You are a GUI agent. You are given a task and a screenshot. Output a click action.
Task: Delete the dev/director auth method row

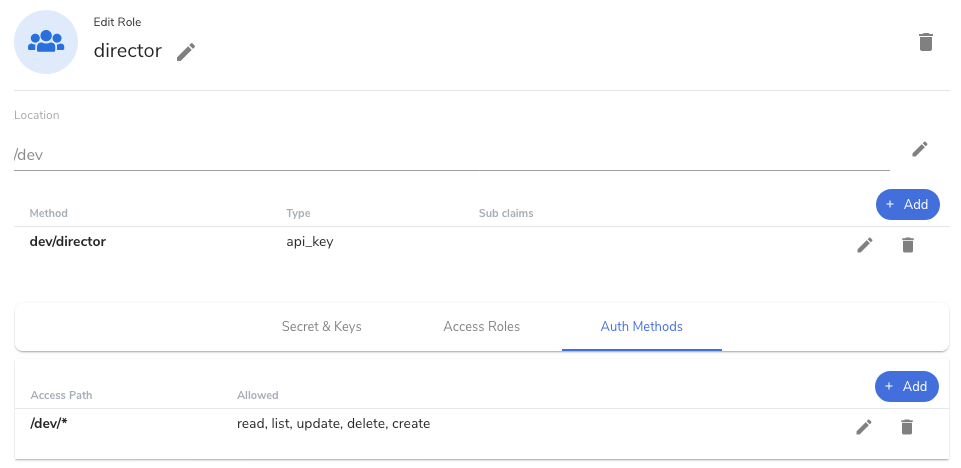pyautogui.click(x=908, y=245)
